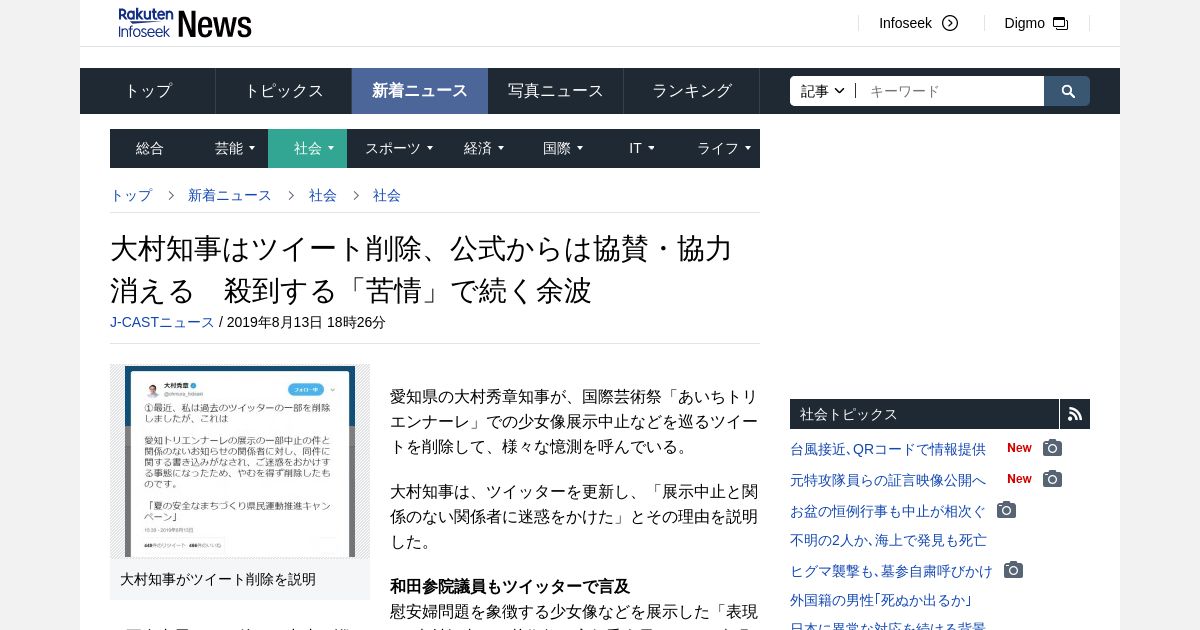Click the last 社会 breadcrumb link
This screenshot has height=630, width=1200.
(x=387, y=195)
